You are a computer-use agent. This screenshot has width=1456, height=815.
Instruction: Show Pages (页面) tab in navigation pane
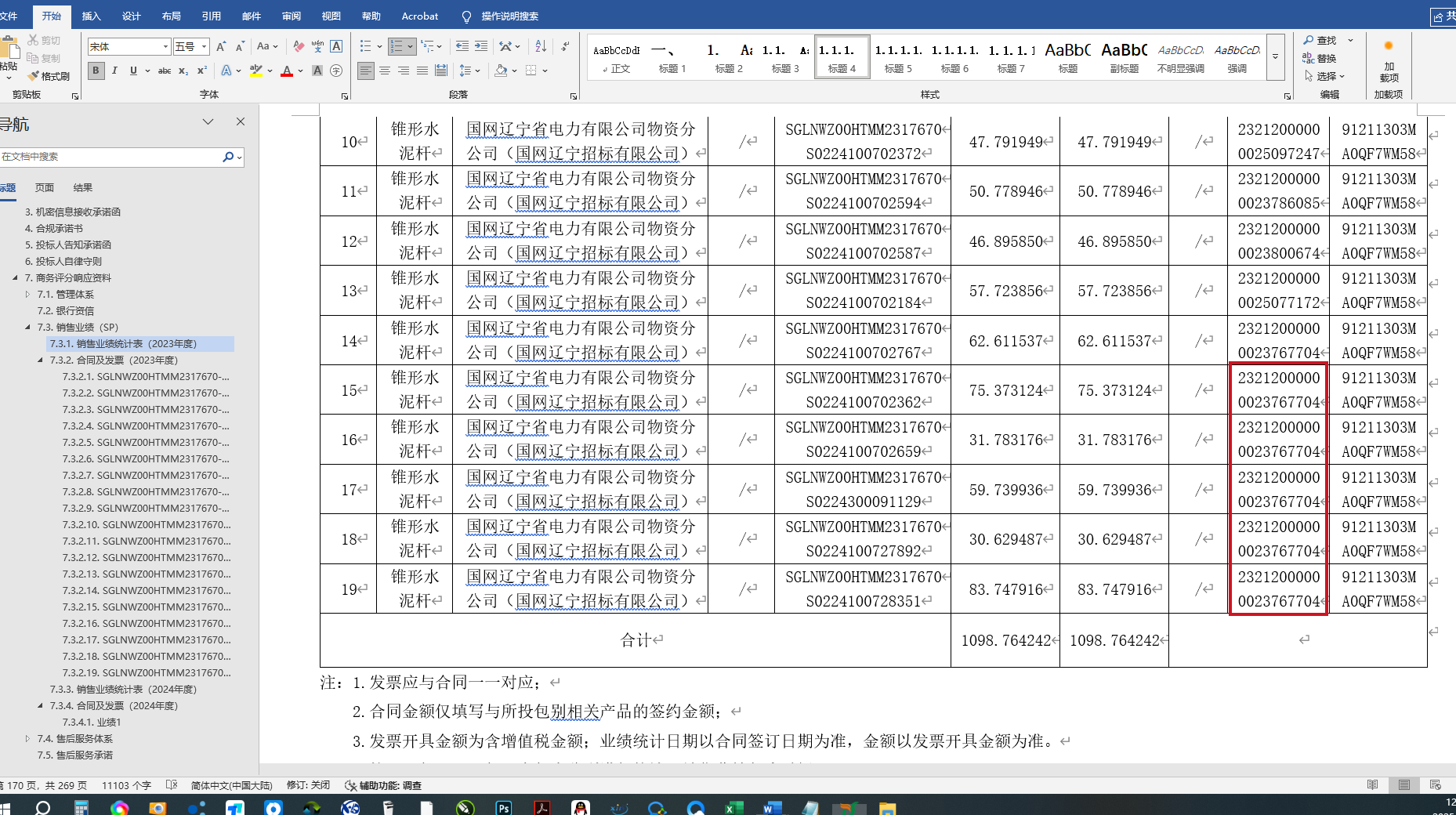pyautogui.click(x=45, y=188)
